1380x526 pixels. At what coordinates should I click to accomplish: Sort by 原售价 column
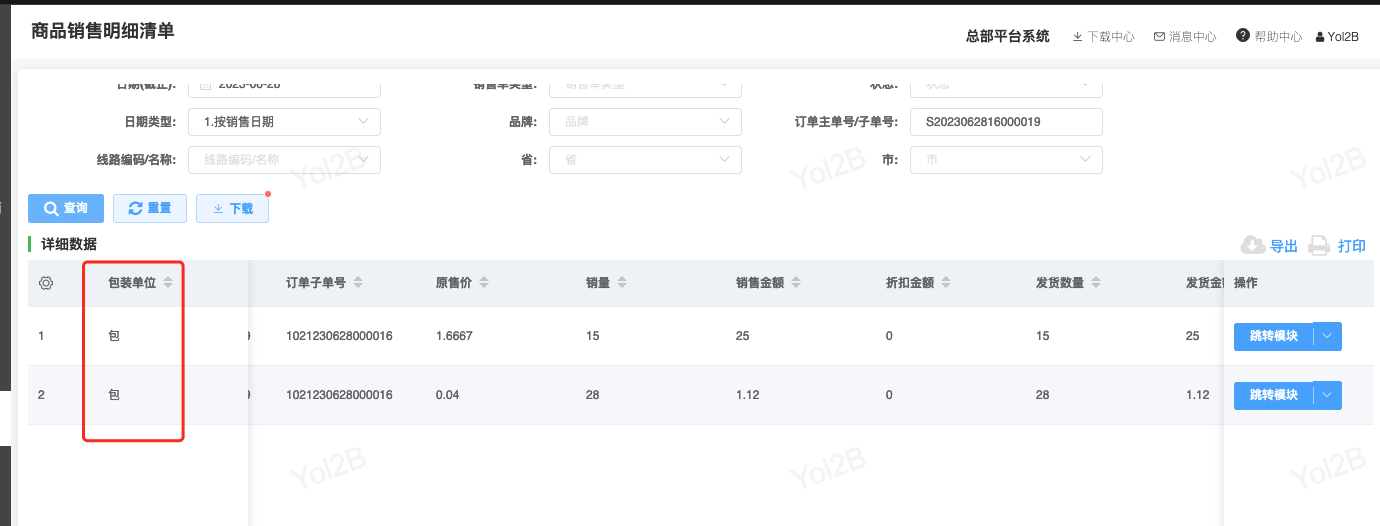[484, 283]
